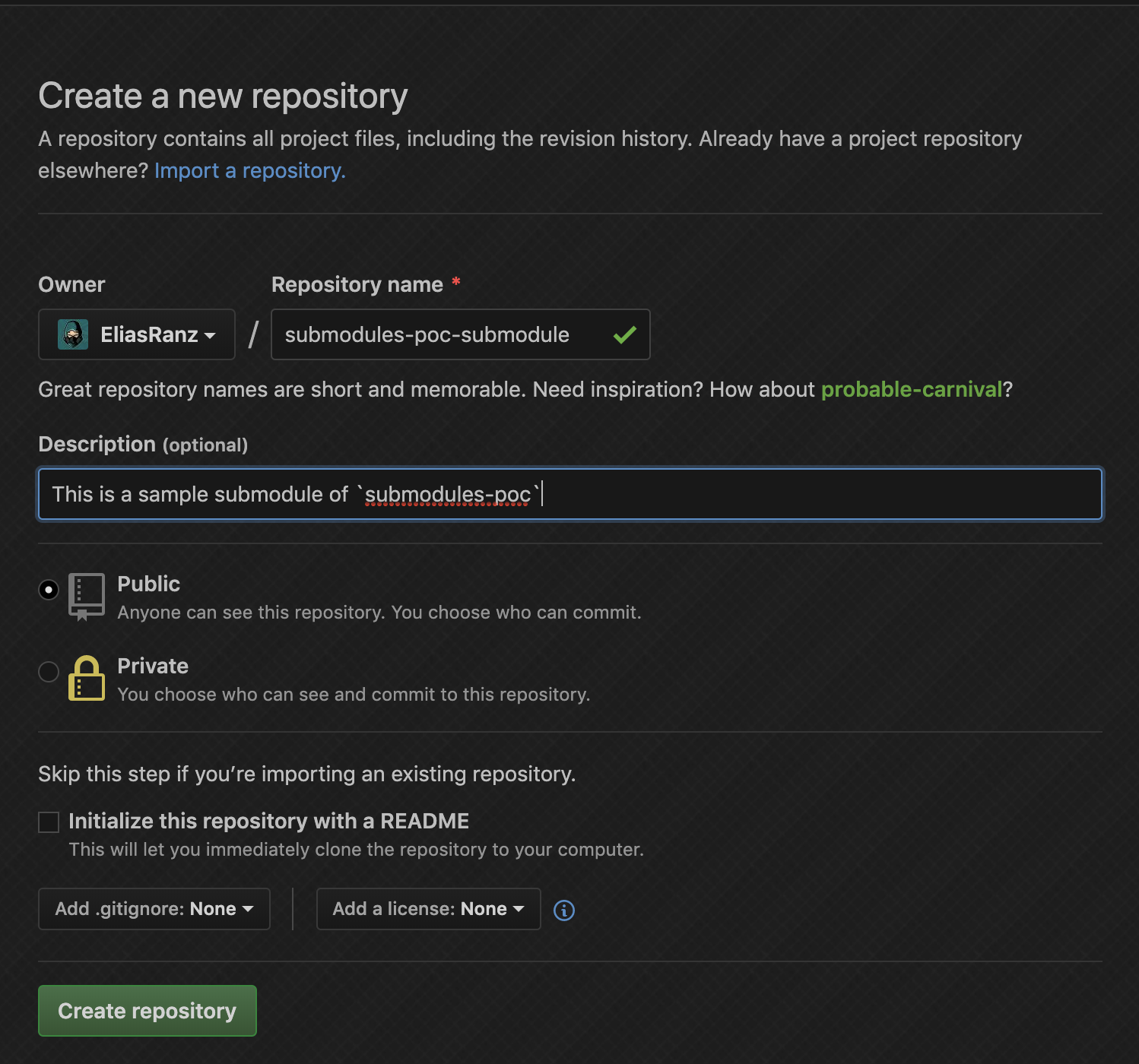Screen dimensions: 1139x1064
Task: Focus the Repository name input field
Action: (461, 334)
